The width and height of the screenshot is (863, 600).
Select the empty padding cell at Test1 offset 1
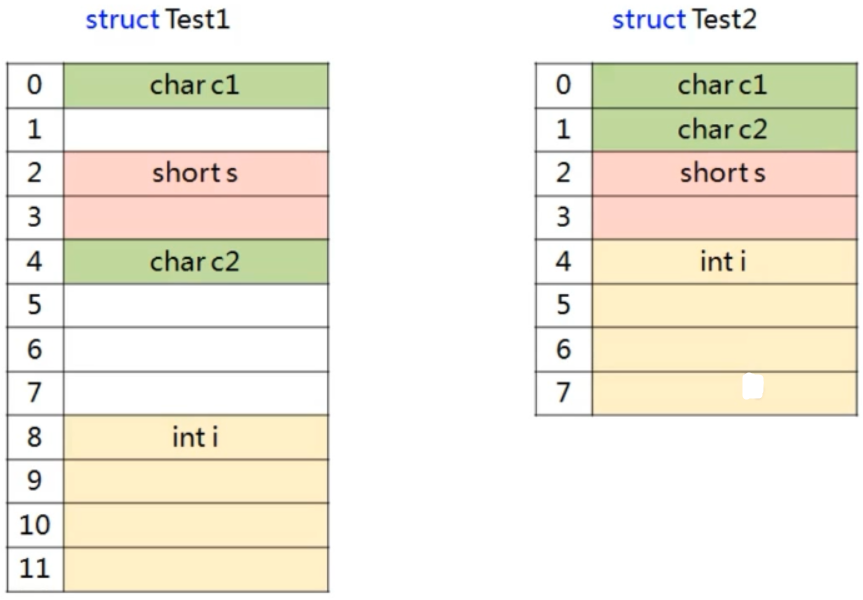coord(195,129)
